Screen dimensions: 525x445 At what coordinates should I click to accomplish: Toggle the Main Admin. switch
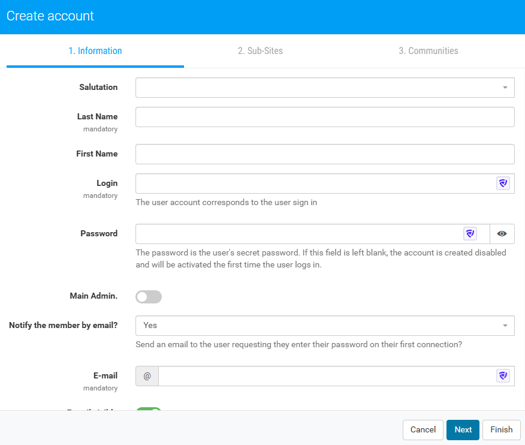pyautogui.click(x=149, y=297)
